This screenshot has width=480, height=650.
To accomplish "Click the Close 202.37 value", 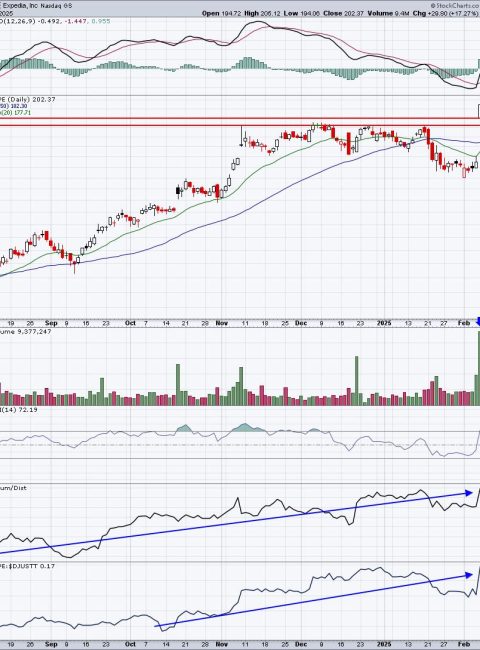I will click(343, 13).
